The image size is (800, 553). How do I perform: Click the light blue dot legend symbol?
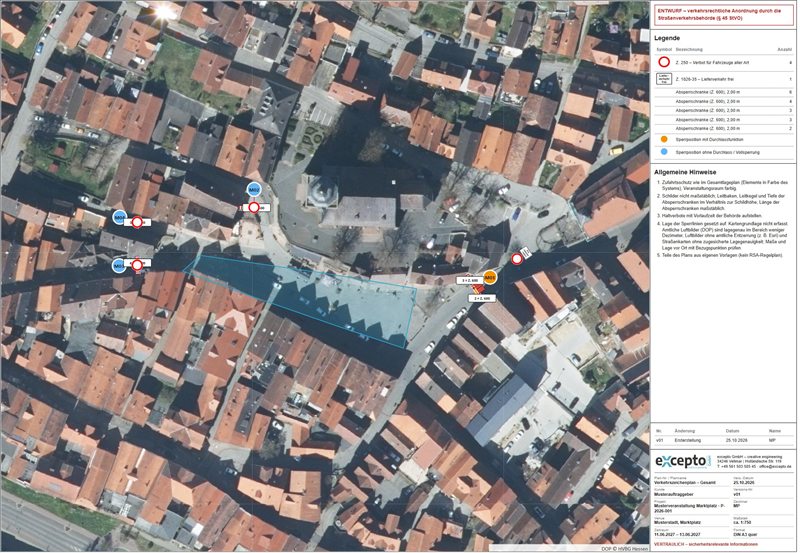tap(664, 152)
